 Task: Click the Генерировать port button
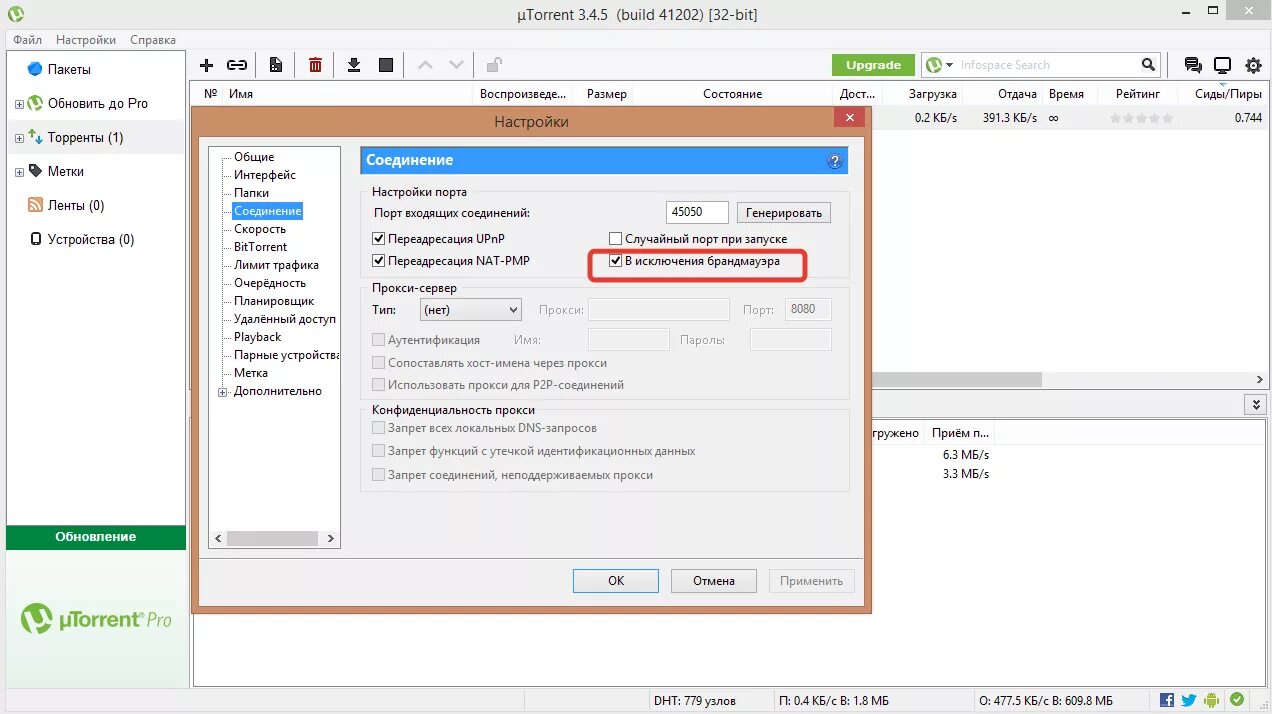784,212
